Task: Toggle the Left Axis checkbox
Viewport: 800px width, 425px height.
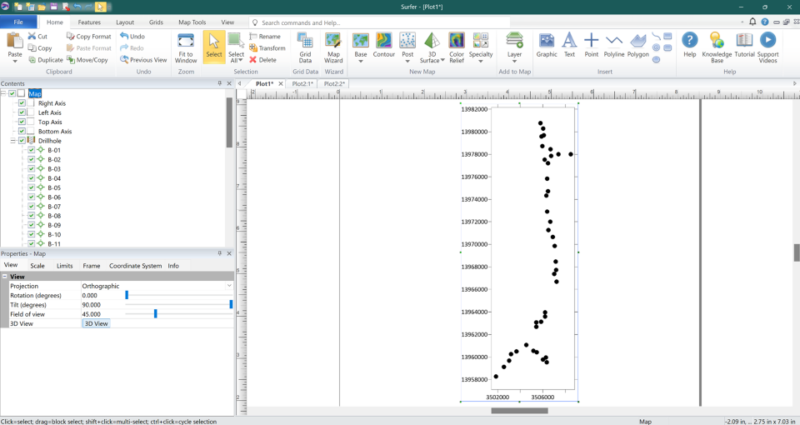Action: tap(22, 112)
